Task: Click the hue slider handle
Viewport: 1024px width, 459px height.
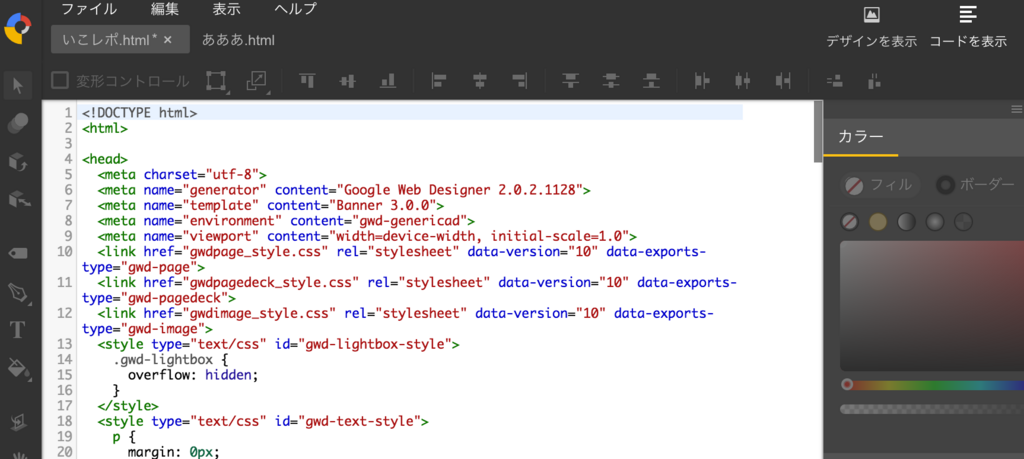Action: click(x=847, y=385)
